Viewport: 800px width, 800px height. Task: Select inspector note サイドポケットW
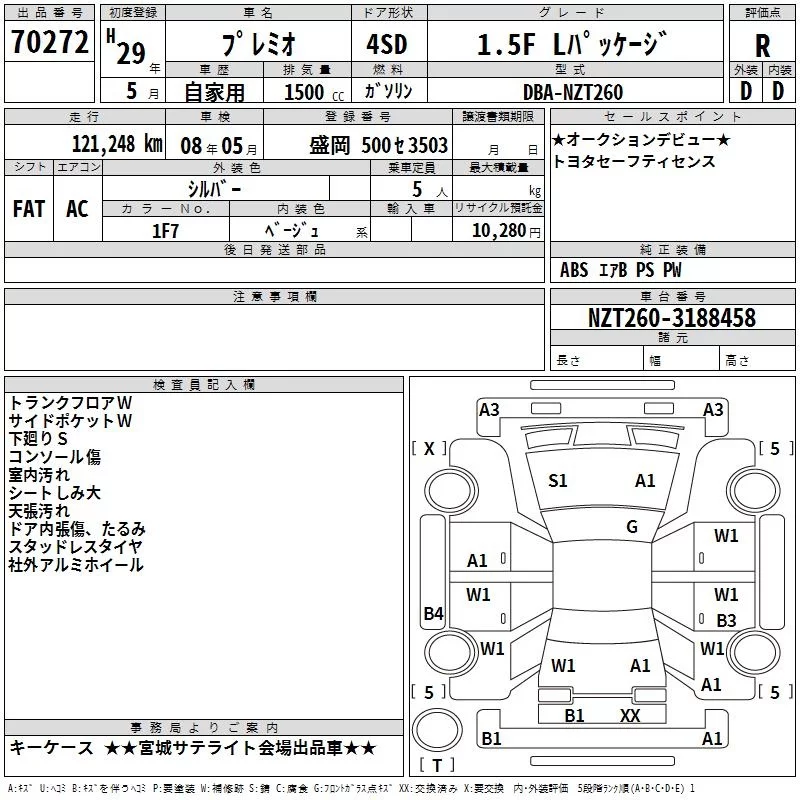[71, 421]
